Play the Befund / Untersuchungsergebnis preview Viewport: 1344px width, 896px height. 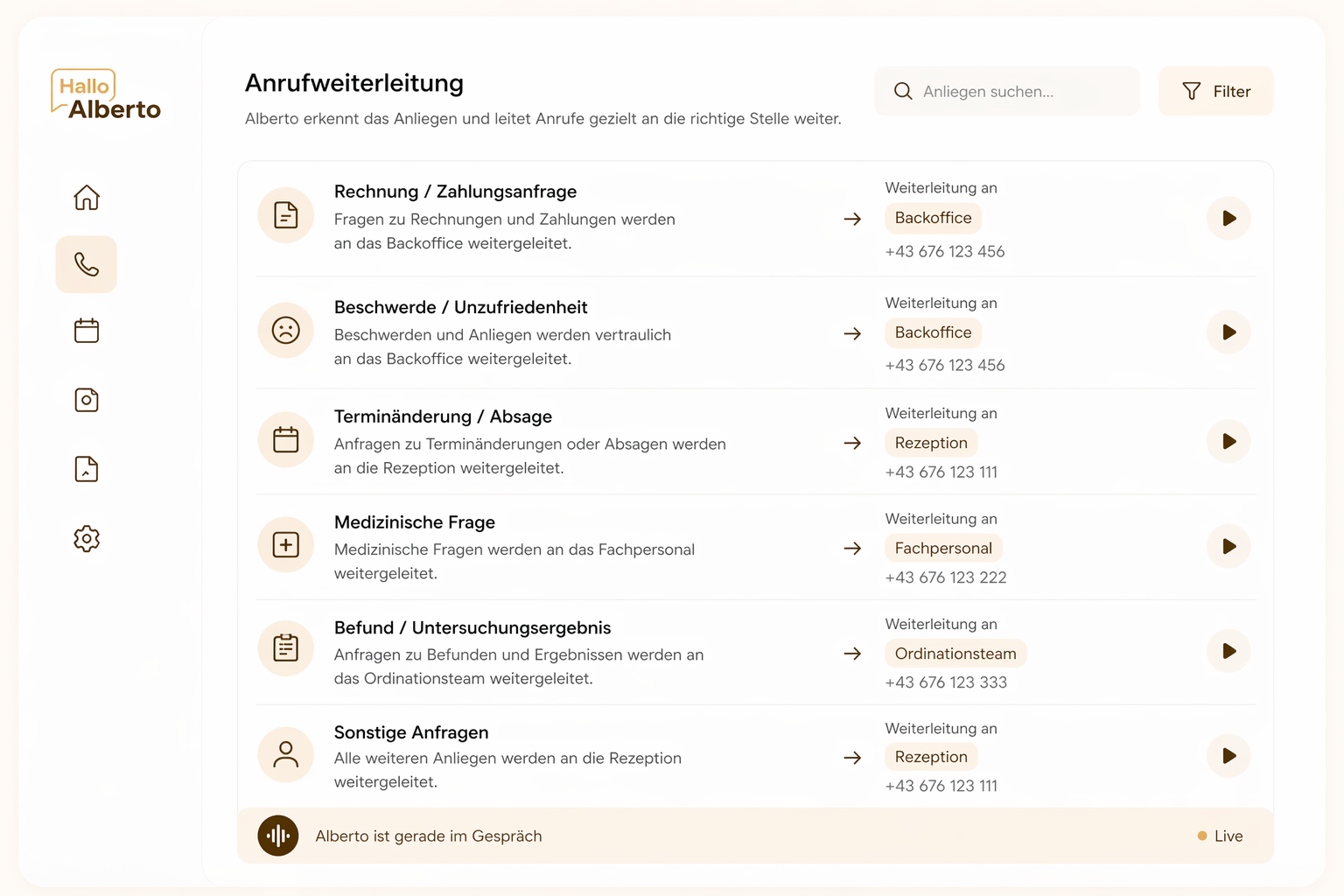(x=1228, y=651)
